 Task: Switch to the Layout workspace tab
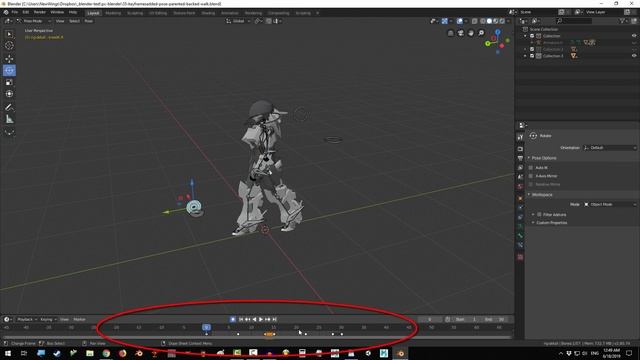click(x=93, y=13)
